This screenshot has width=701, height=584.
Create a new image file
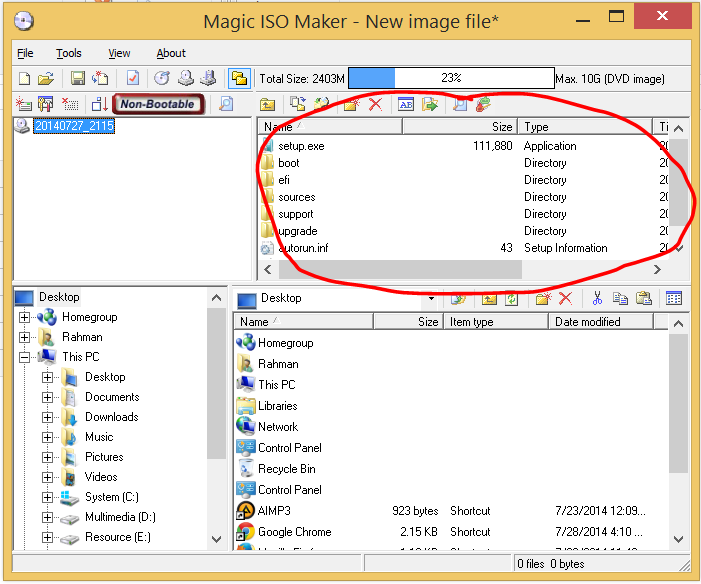pos(24,79)
